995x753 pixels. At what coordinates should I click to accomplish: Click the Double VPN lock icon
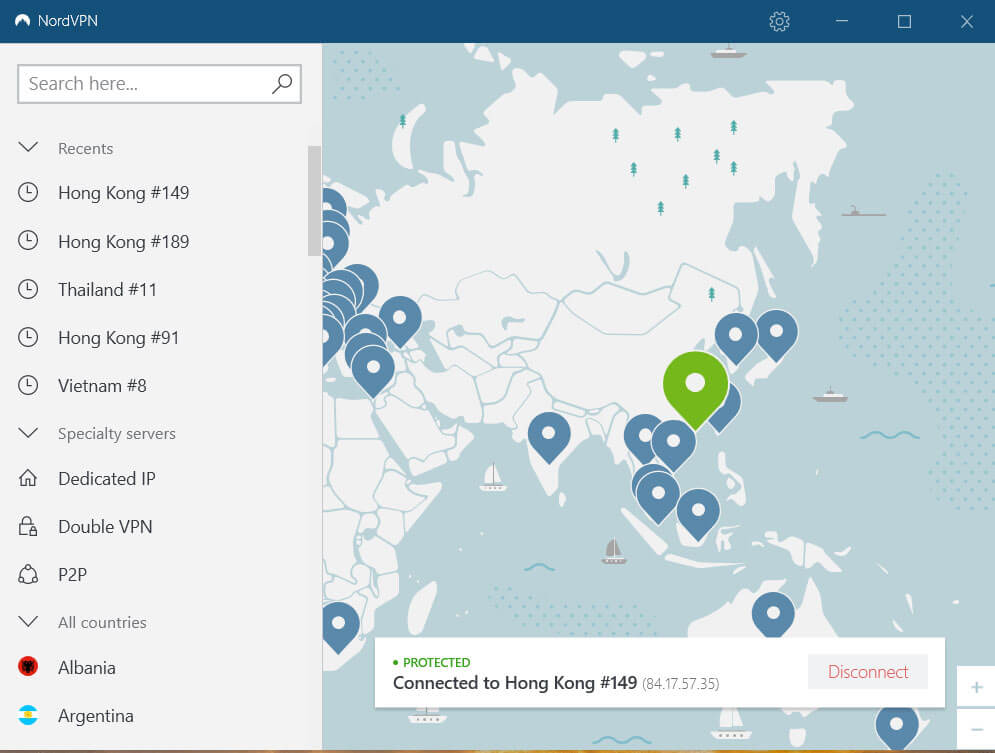tap(28, 526)
